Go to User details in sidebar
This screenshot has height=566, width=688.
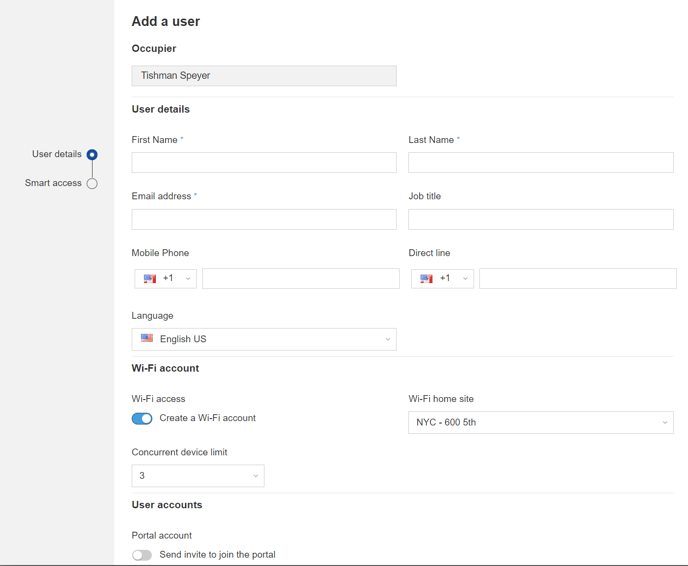57,155
